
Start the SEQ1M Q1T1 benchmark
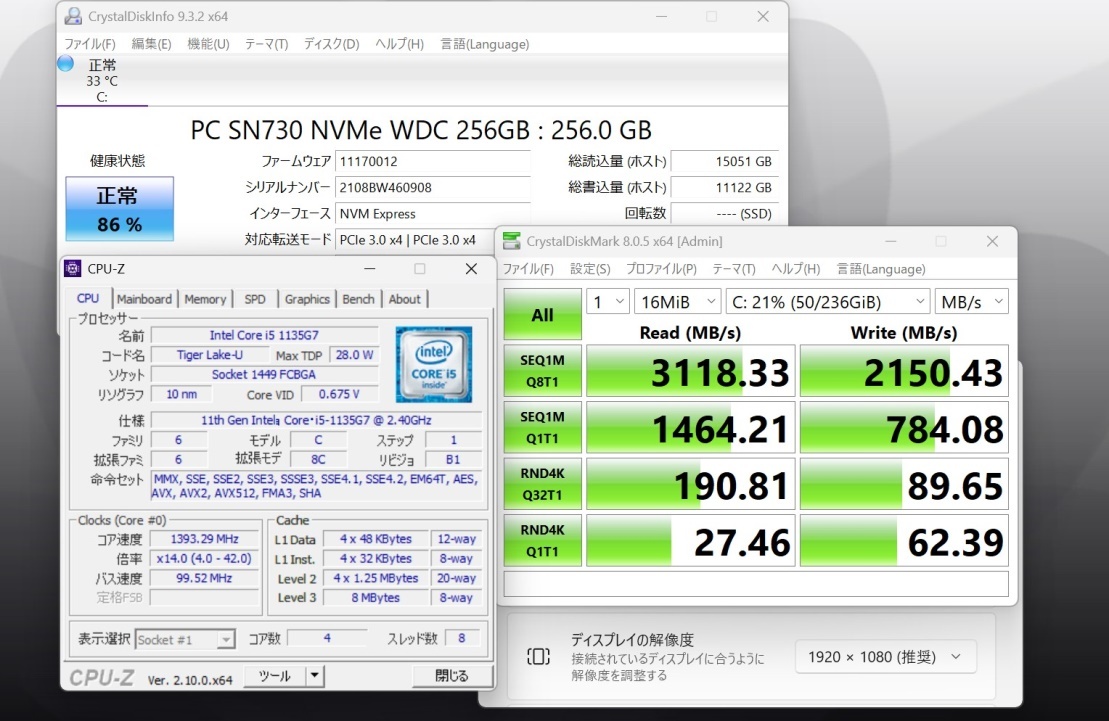click(x=542, y=427)
